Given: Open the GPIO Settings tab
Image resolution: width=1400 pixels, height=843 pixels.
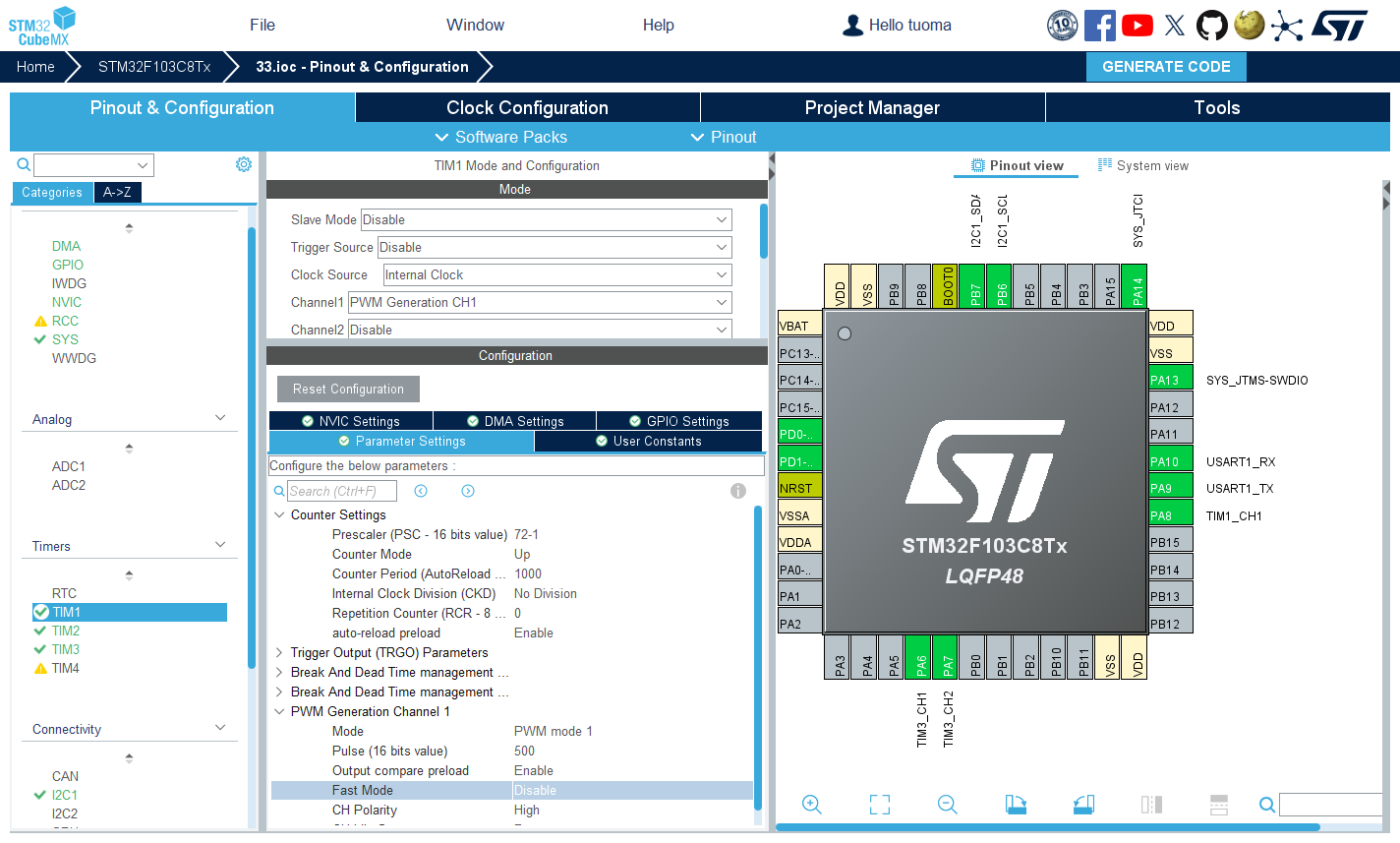Looking at the screenshot, I should tap(679, 421).
